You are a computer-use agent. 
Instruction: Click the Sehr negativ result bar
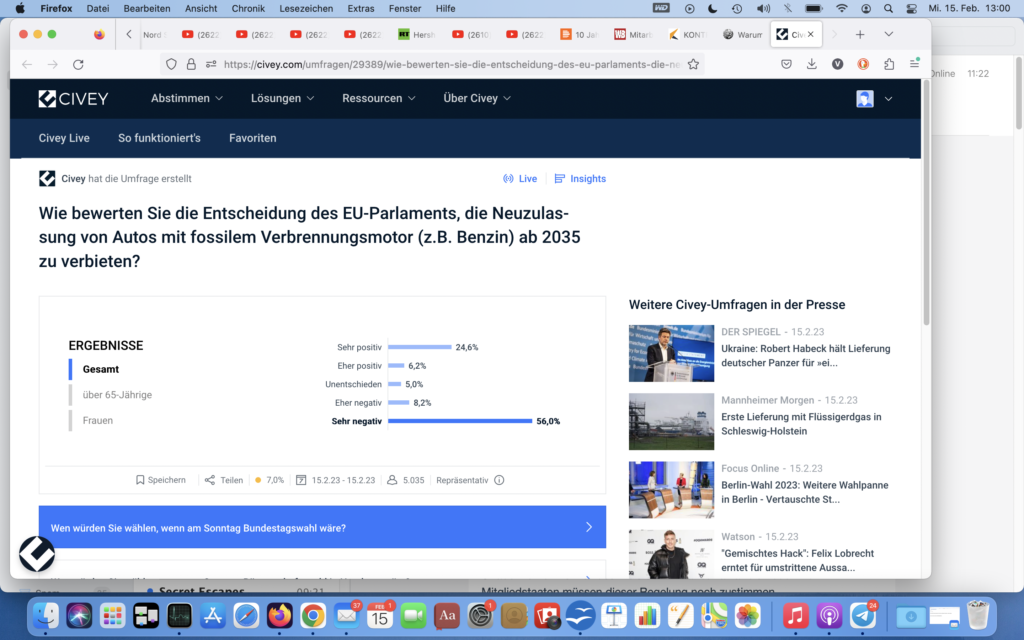pos(460,421)
